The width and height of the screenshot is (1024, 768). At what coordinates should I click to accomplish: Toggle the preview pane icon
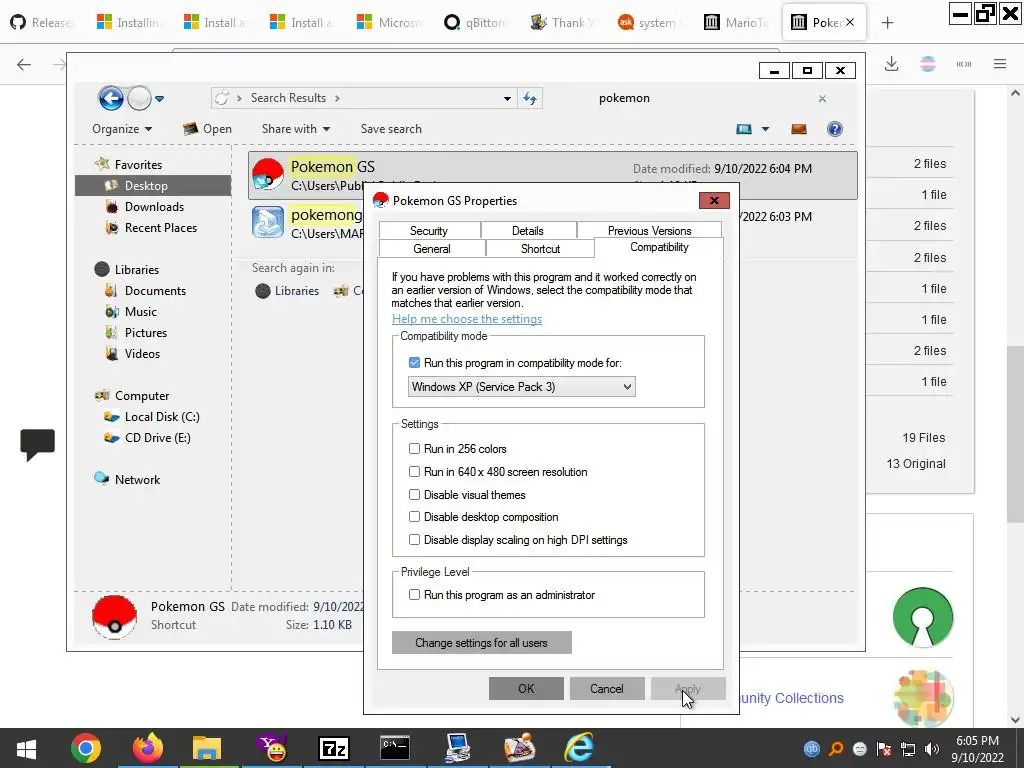pos(799,129)
